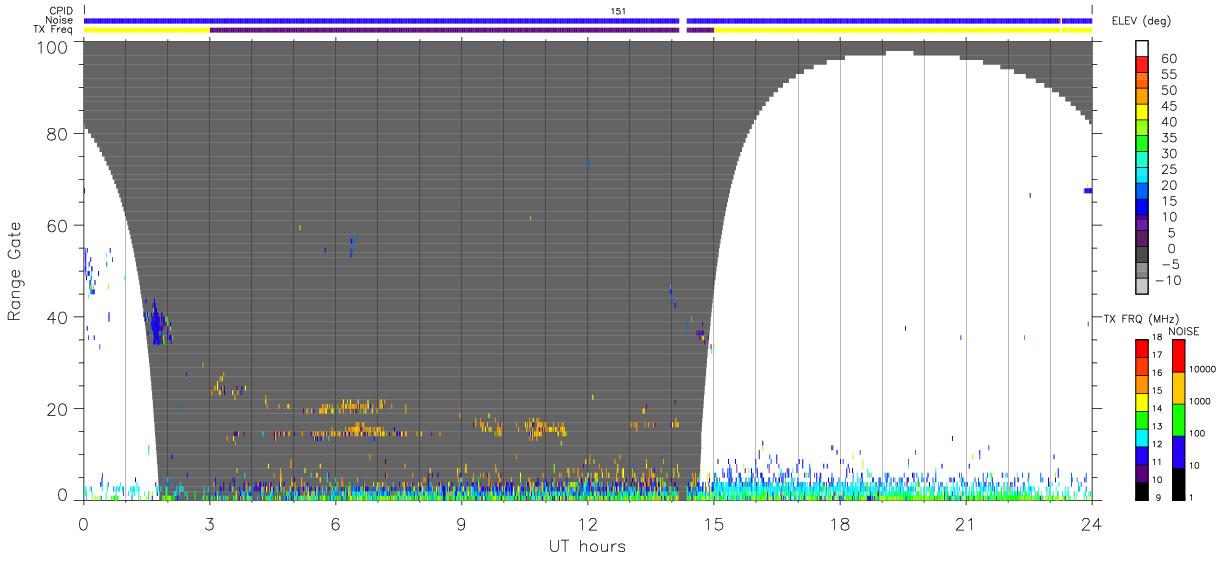Click x-axis tick label '18'

[840, 525]
